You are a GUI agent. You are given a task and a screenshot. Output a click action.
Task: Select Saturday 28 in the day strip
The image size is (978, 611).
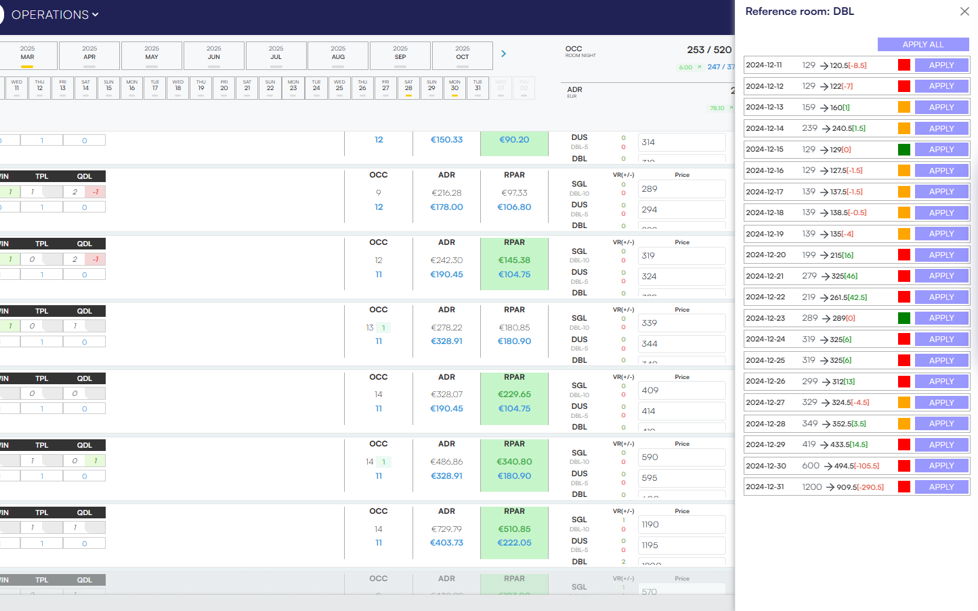408,88
